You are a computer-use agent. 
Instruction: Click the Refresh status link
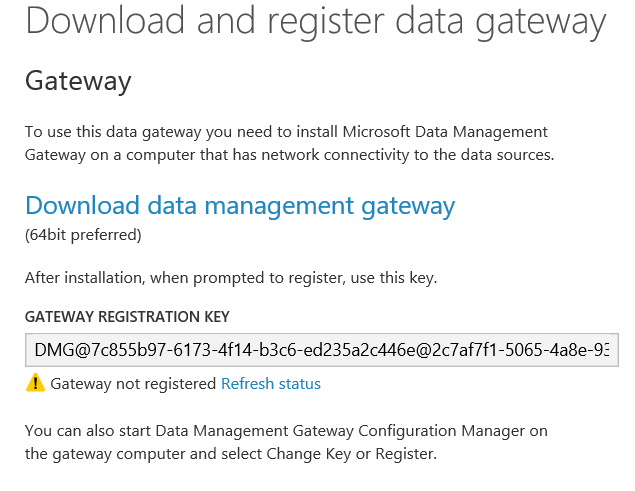point(271,383)
